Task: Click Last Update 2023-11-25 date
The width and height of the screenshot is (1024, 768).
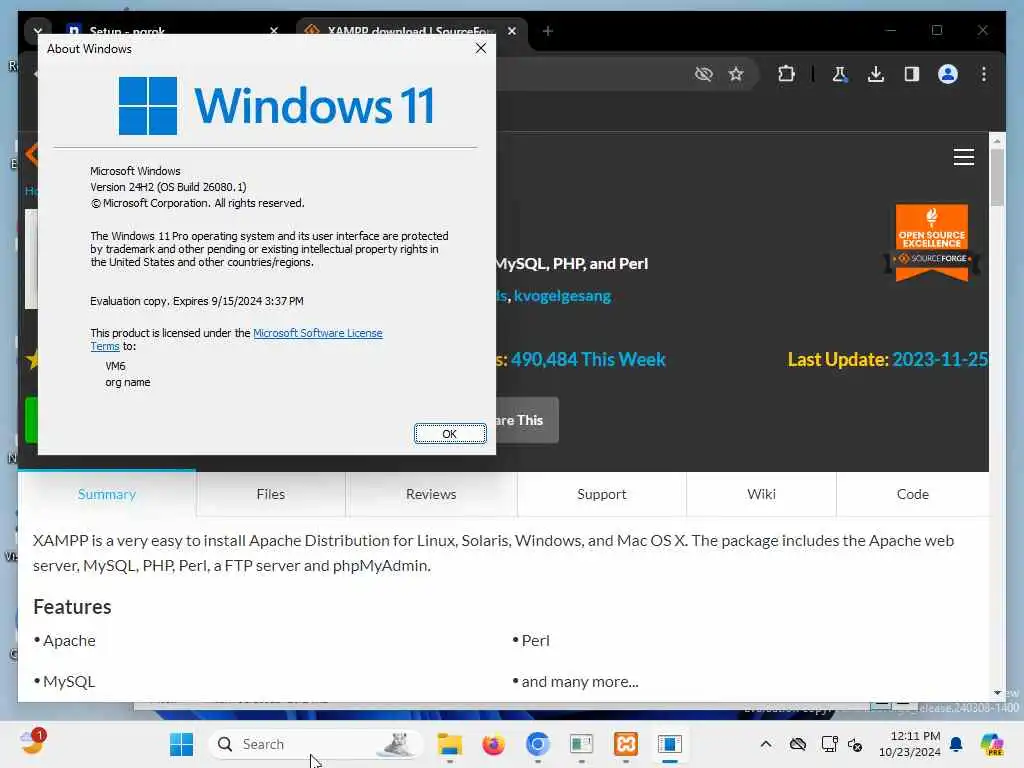Action: coord(939,360)
